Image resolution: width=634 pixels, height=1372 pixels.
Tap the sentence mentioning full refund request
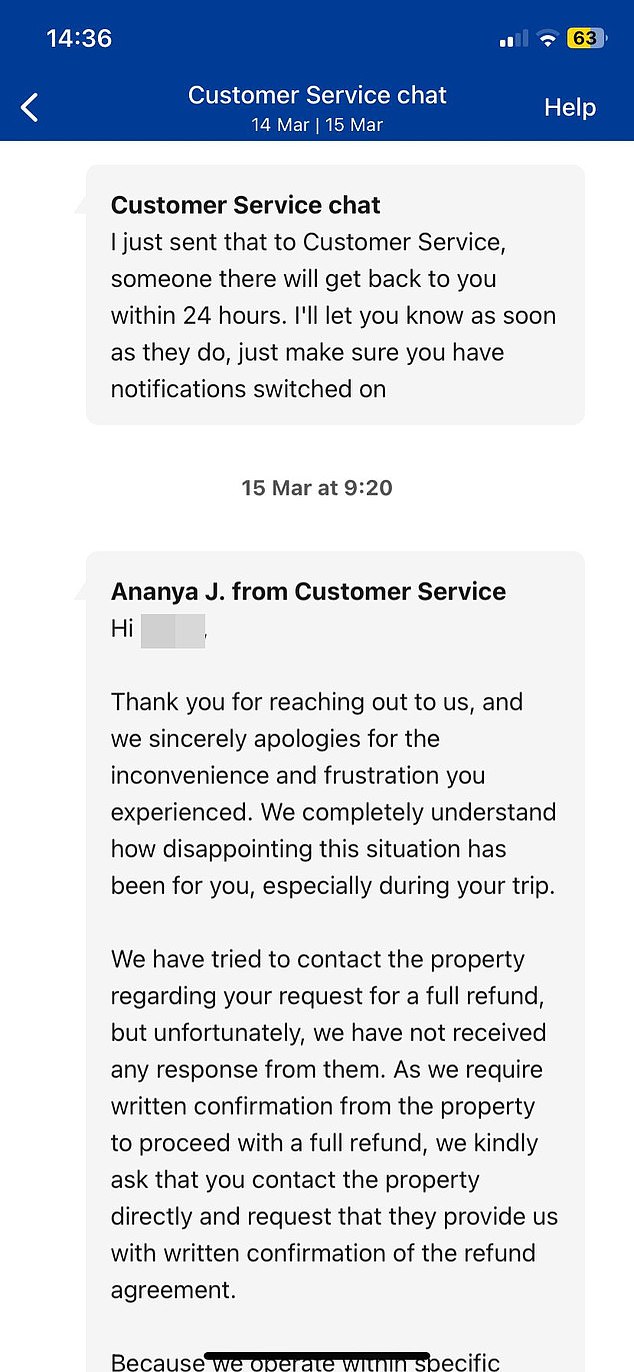(335, 995)
